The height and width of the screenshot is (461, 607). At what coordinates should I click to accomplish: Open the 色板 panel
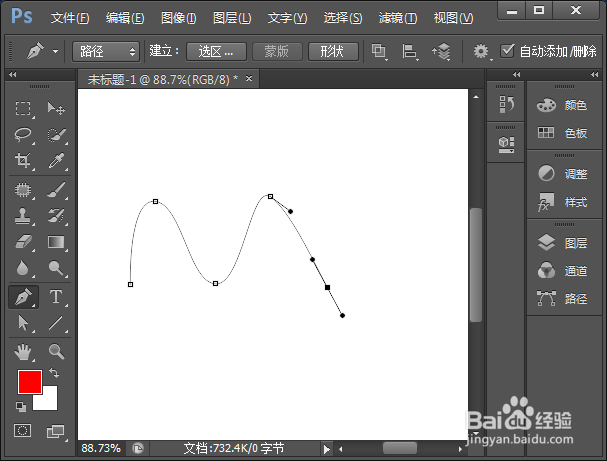tap(563, 133)
